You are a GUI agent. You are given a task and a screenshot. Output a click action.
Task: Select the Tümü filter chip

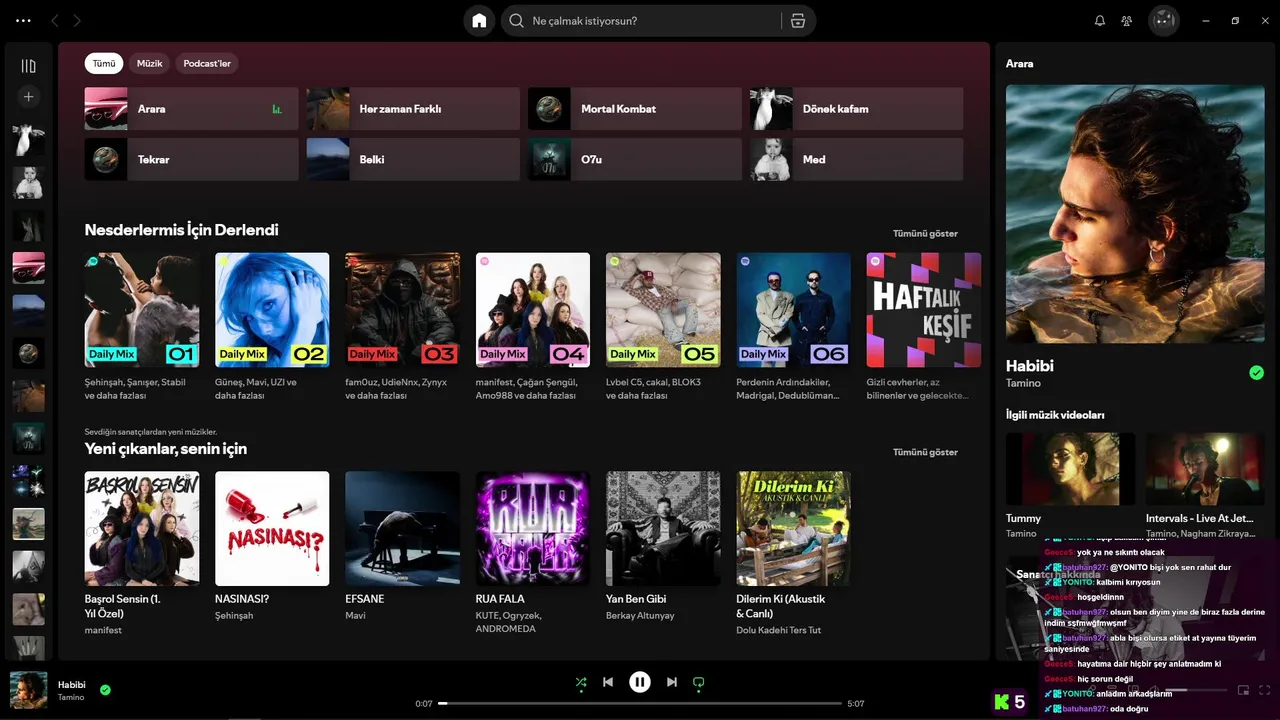(x=104, y=63)
